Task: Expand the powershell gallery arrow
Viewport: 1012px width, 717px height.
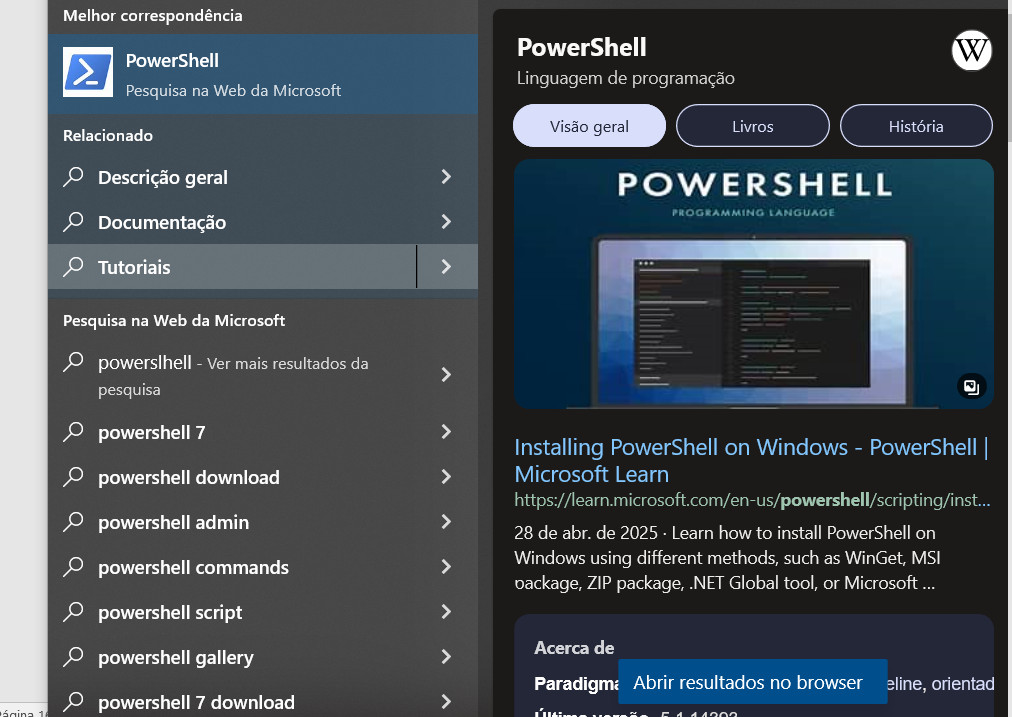Action: [446, 657]
